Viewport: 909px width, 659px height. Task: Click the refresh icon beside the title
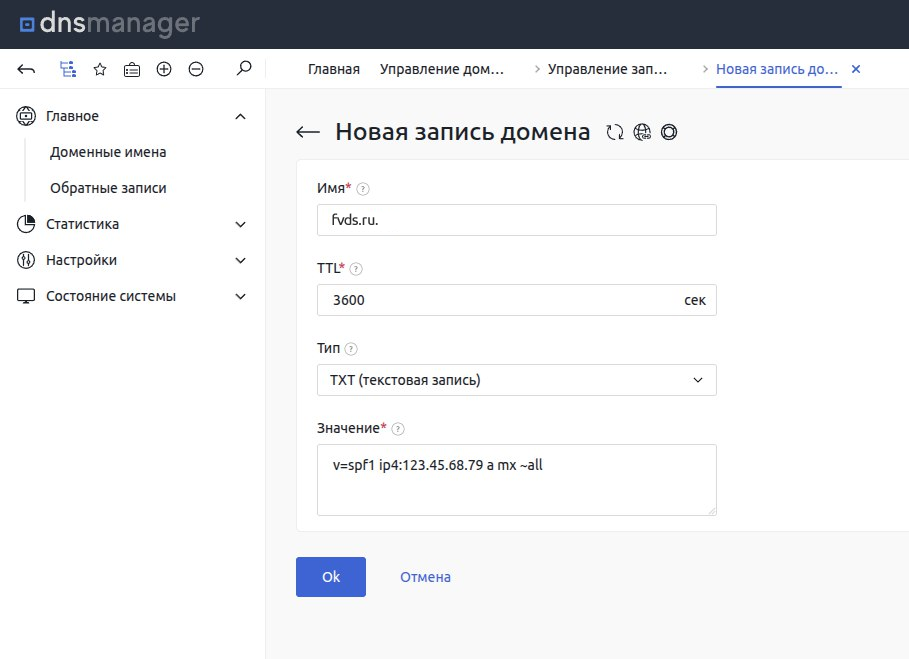[615, 132]
